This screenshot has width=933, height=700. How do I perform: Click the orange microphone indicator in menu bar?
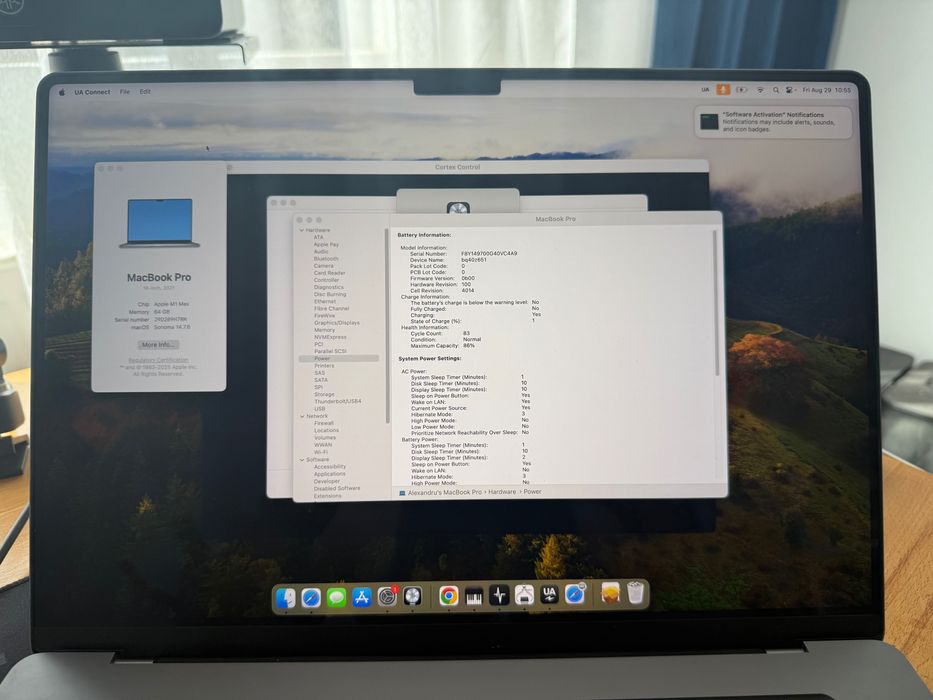click(x=723, y=90)
